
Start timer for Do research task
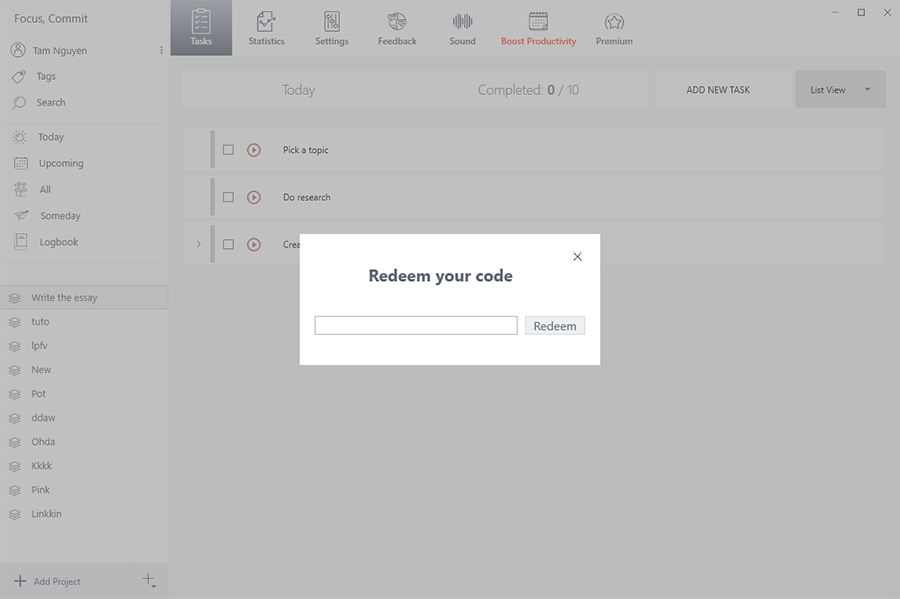(254, 197)
